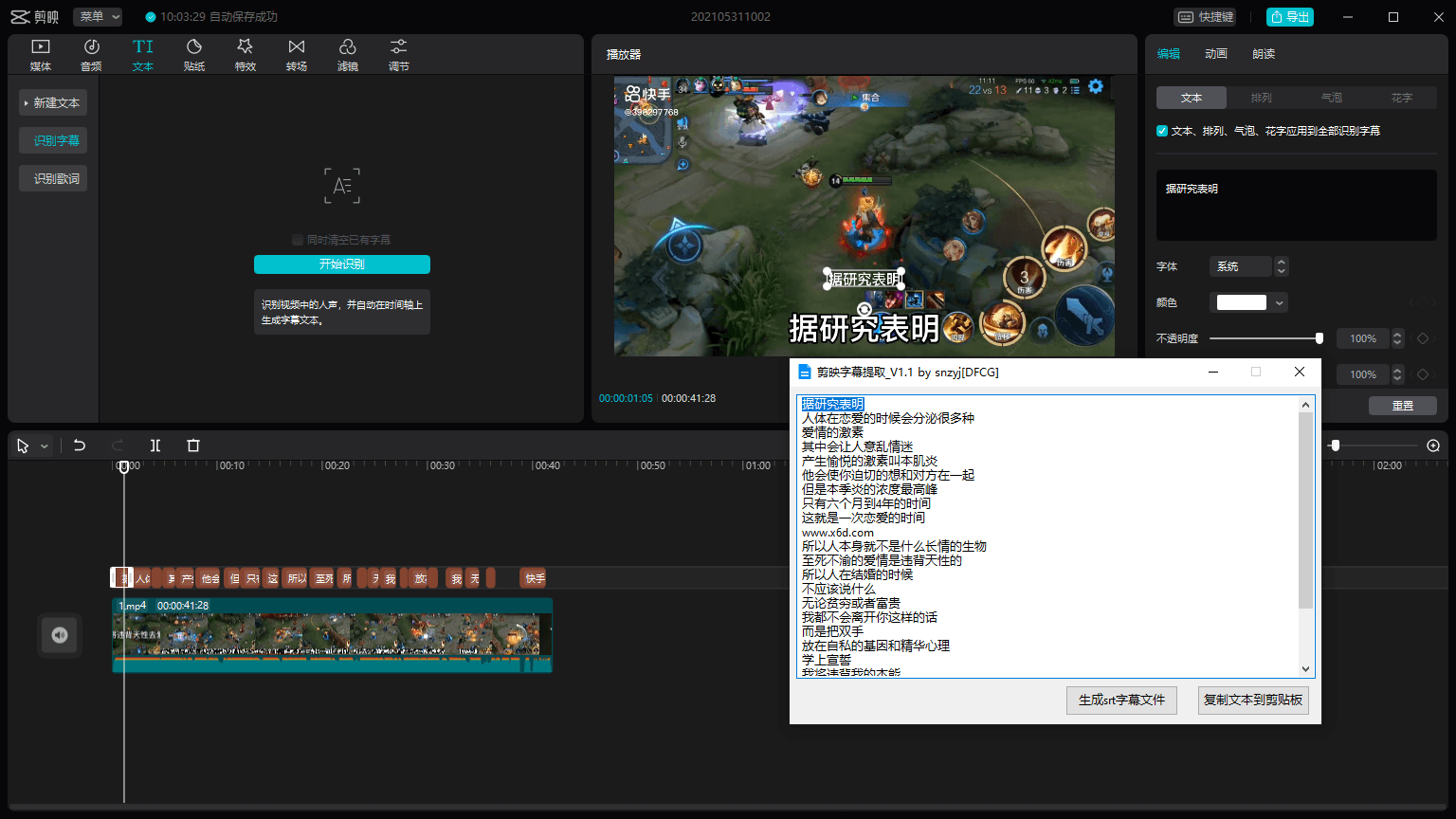Viewport: 1456px width, 819px height.
Task: Open the 菜单 menu
Action: pyautogui.click(x=98, y=16)
